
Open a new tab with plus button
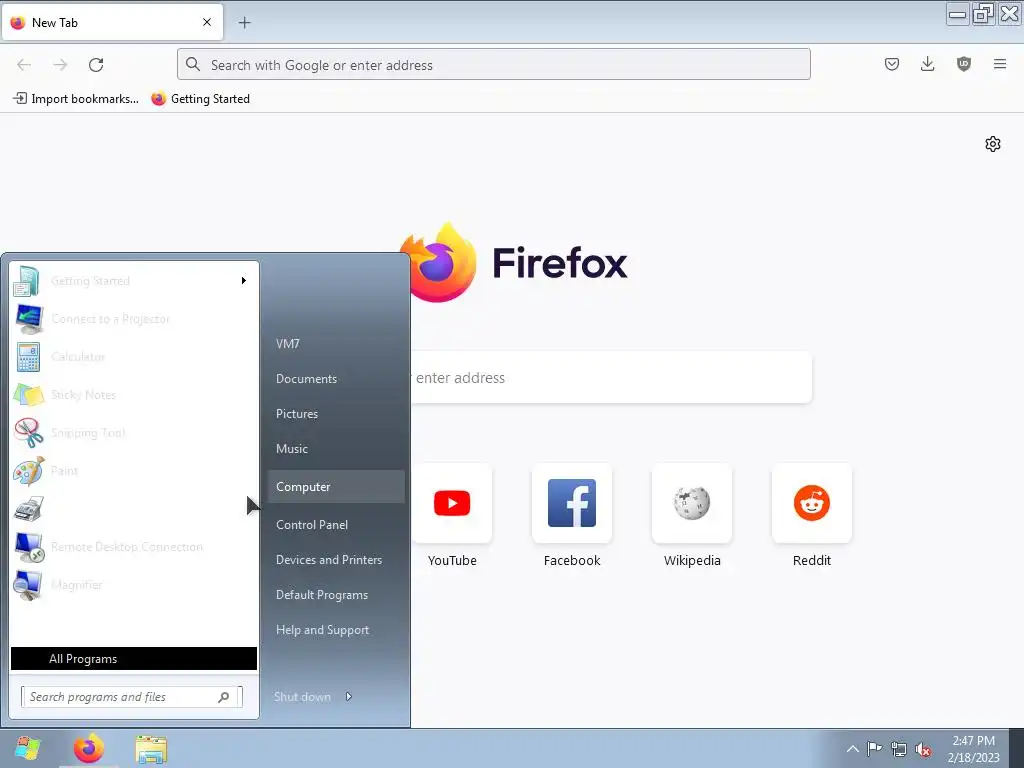click(244, 23)
